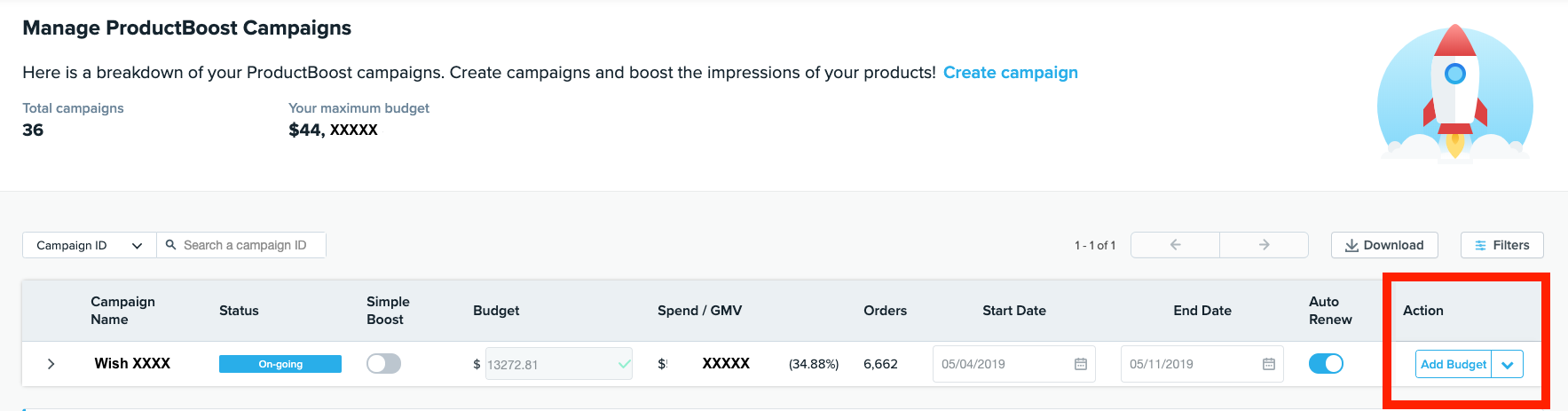The image size is (1568, 411).
Task: Click the Search a campaign ID field
Action: [x=248, y=245]
